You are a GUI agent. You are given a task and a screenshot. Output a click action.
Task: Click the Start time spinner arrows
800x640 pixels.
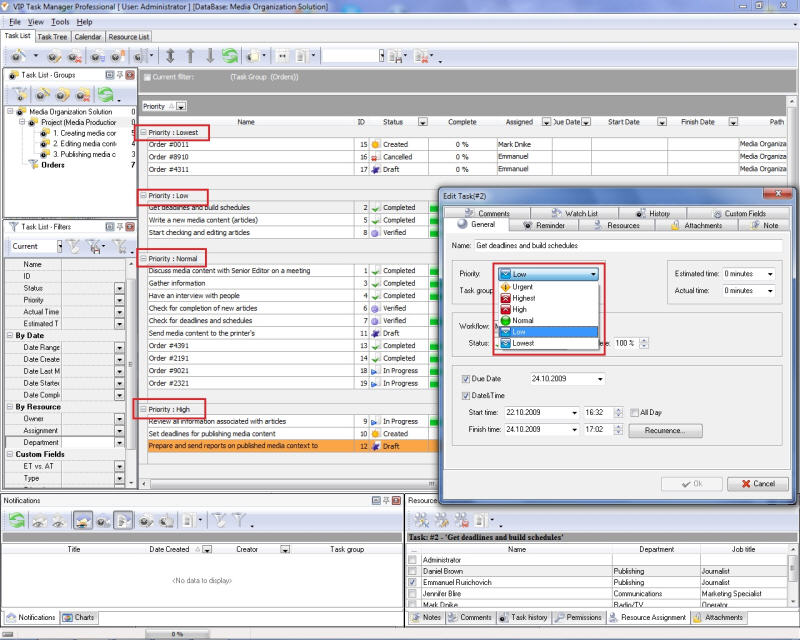click(x=618, y=412)
